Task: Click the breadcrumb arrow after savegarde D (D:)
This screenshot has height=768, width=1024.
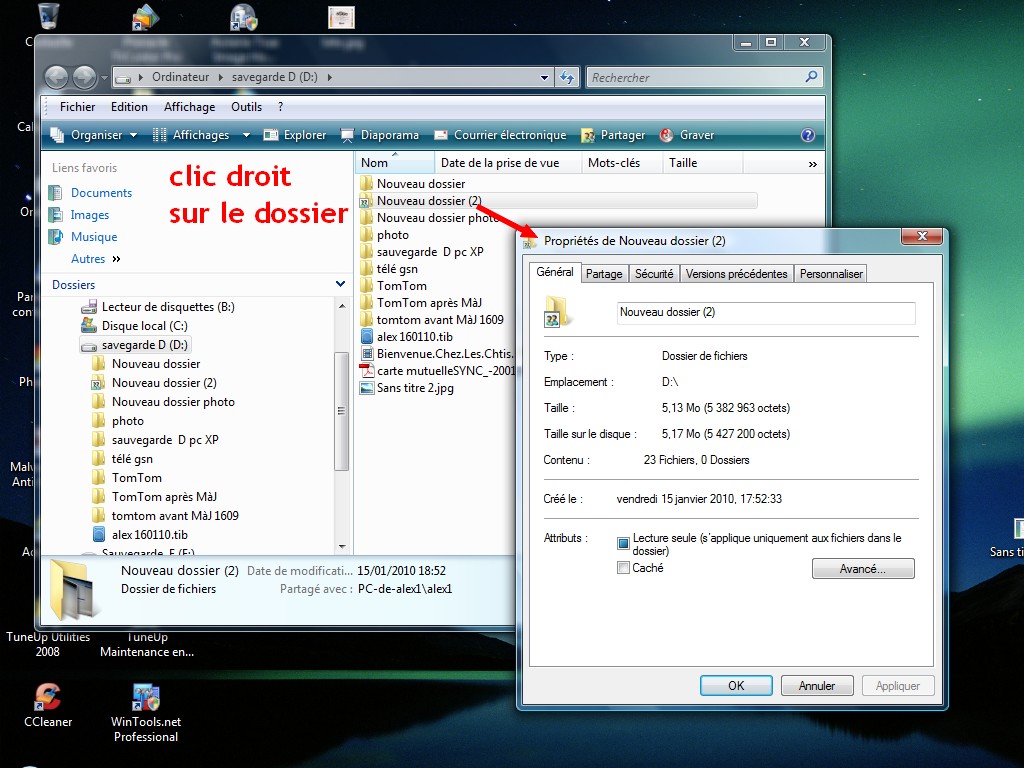Action: click(x=330, y=77)
